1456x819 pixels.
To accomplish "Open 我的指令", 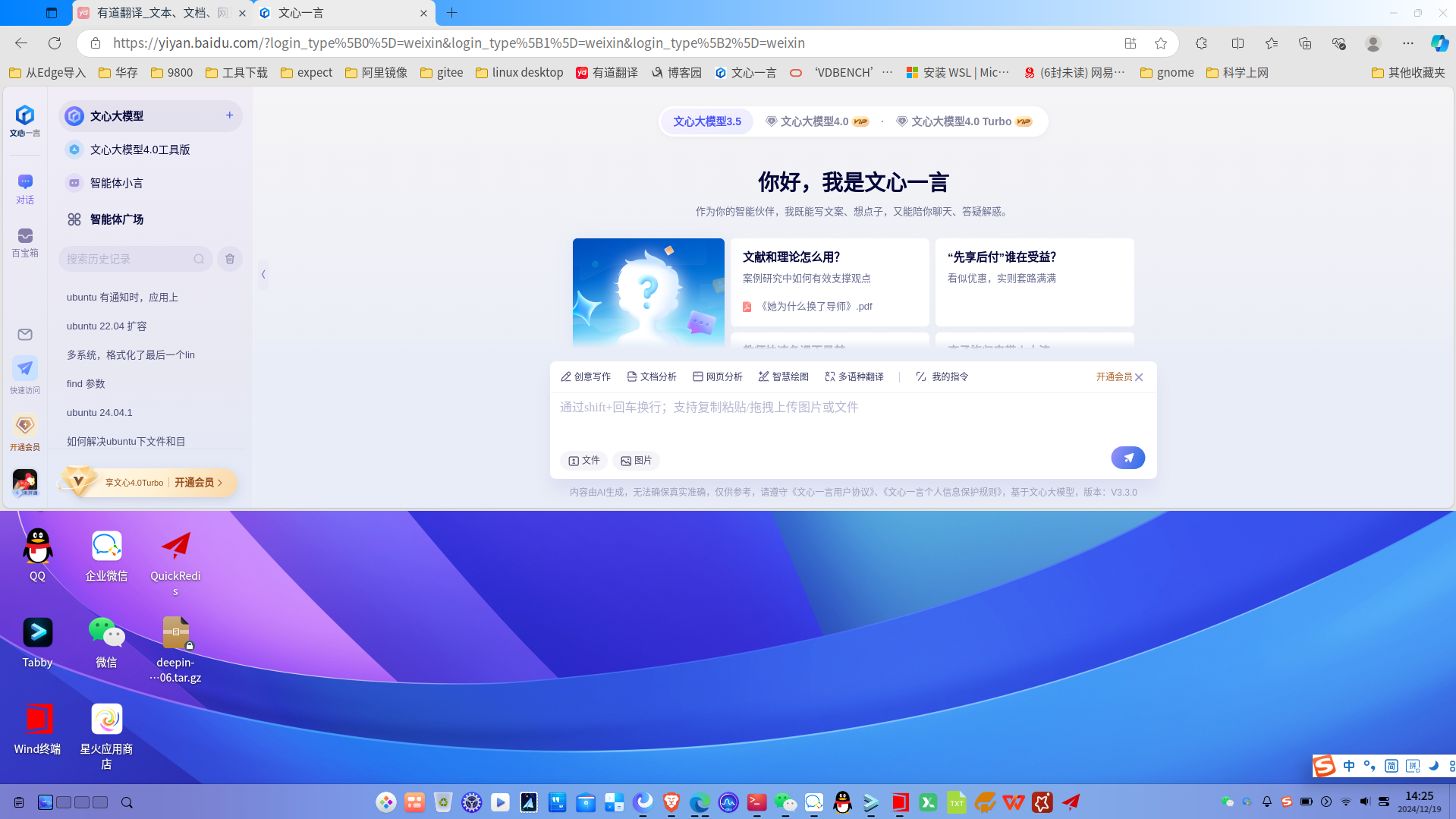I will [x=942, y=376].
